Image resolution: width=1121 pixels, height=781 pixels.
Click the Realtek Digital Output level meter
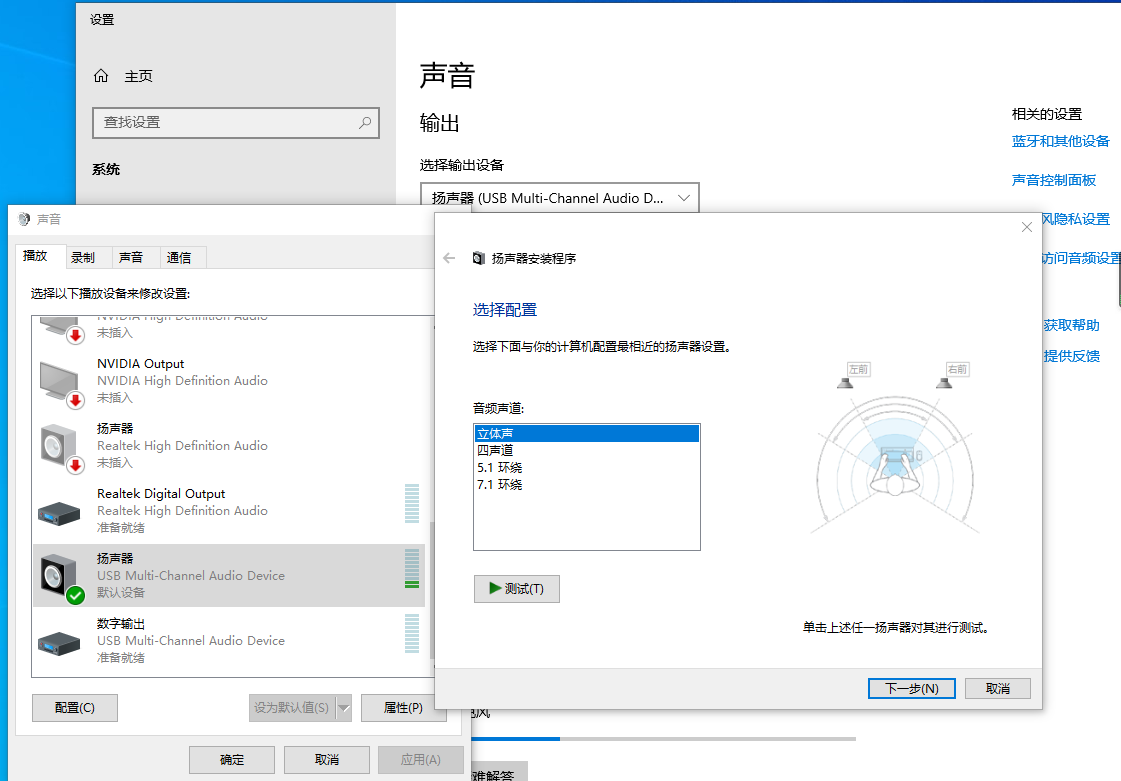point(412,504)
